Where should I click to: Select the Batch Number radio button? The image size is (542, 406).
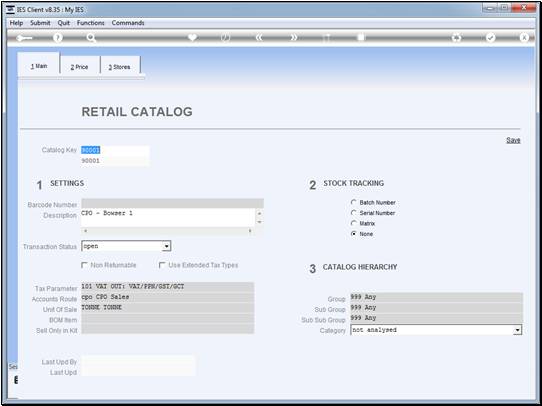click(353, 202)
